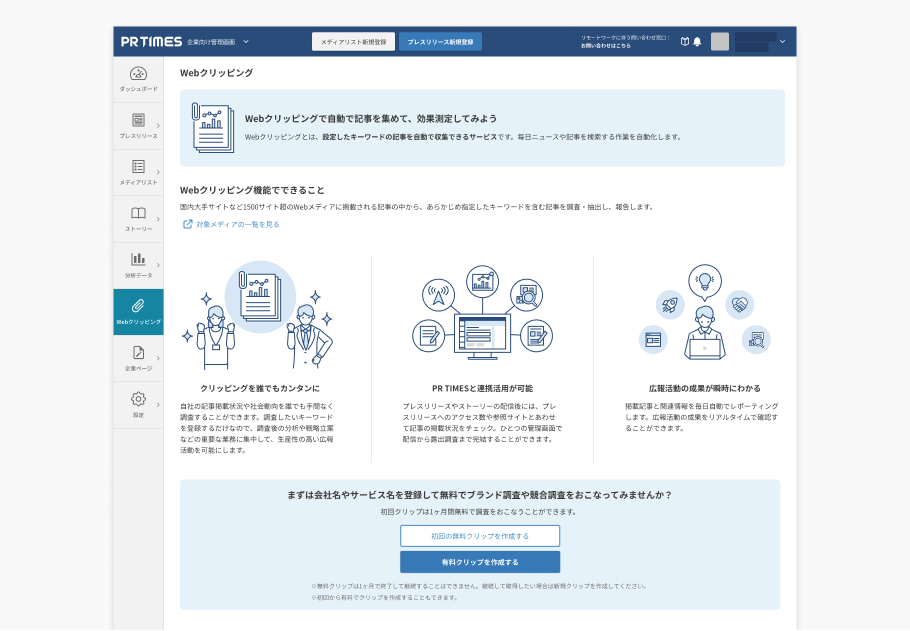The image size is (910, 631).
Task: Open the settings gear icon in sidebar
Action: tap(138, 399)
